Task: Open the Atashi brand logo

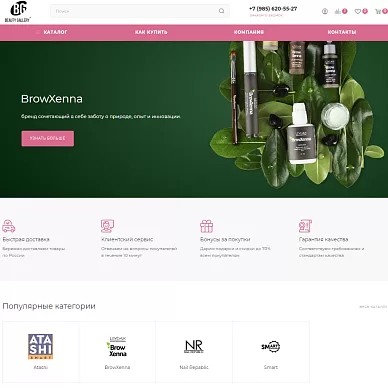Action: [x=40, y=347]
